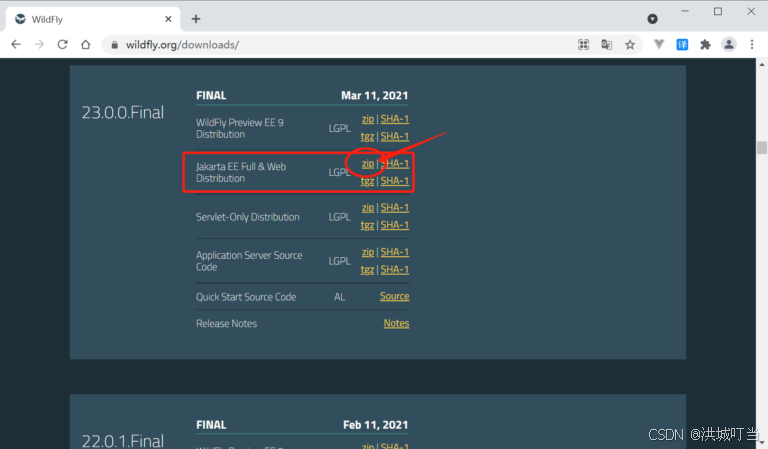Open the blue translator extension icon

(682, 45)
